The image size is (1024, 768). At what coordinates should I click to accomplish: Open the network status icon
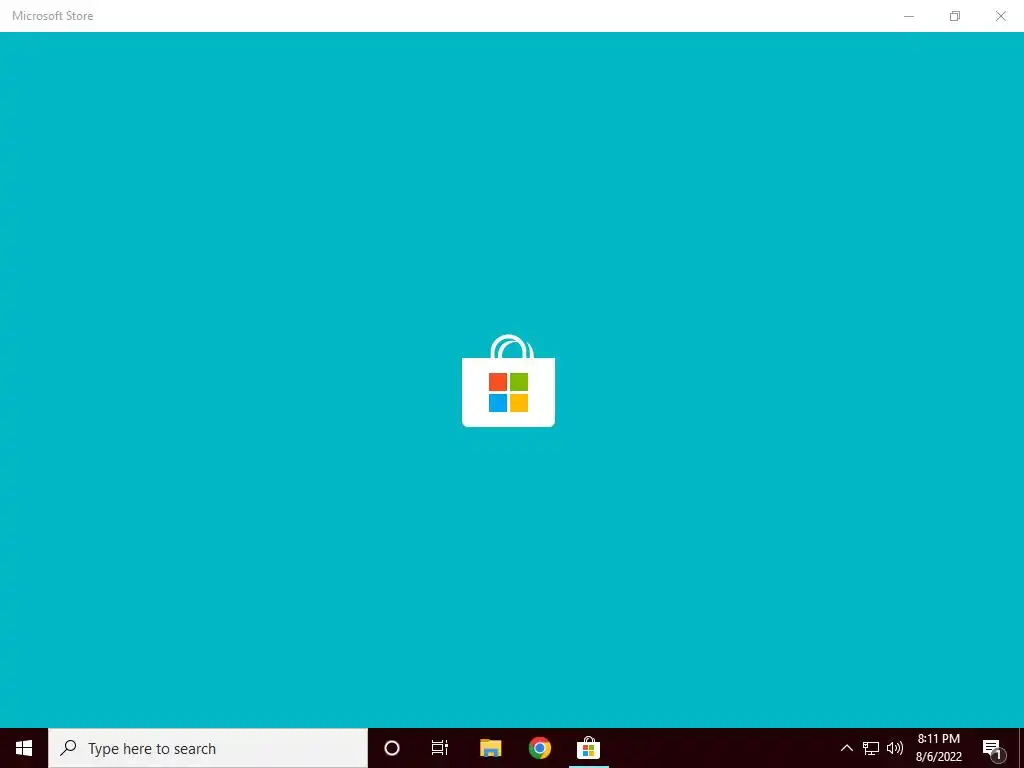(871, 748)
